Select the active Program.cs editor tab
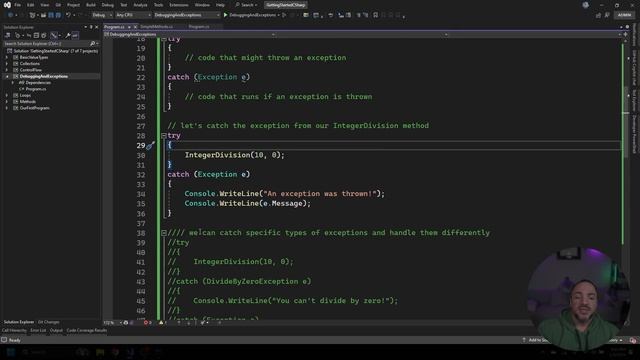Viewport: 640px width, 360px height. coord(114,27)
